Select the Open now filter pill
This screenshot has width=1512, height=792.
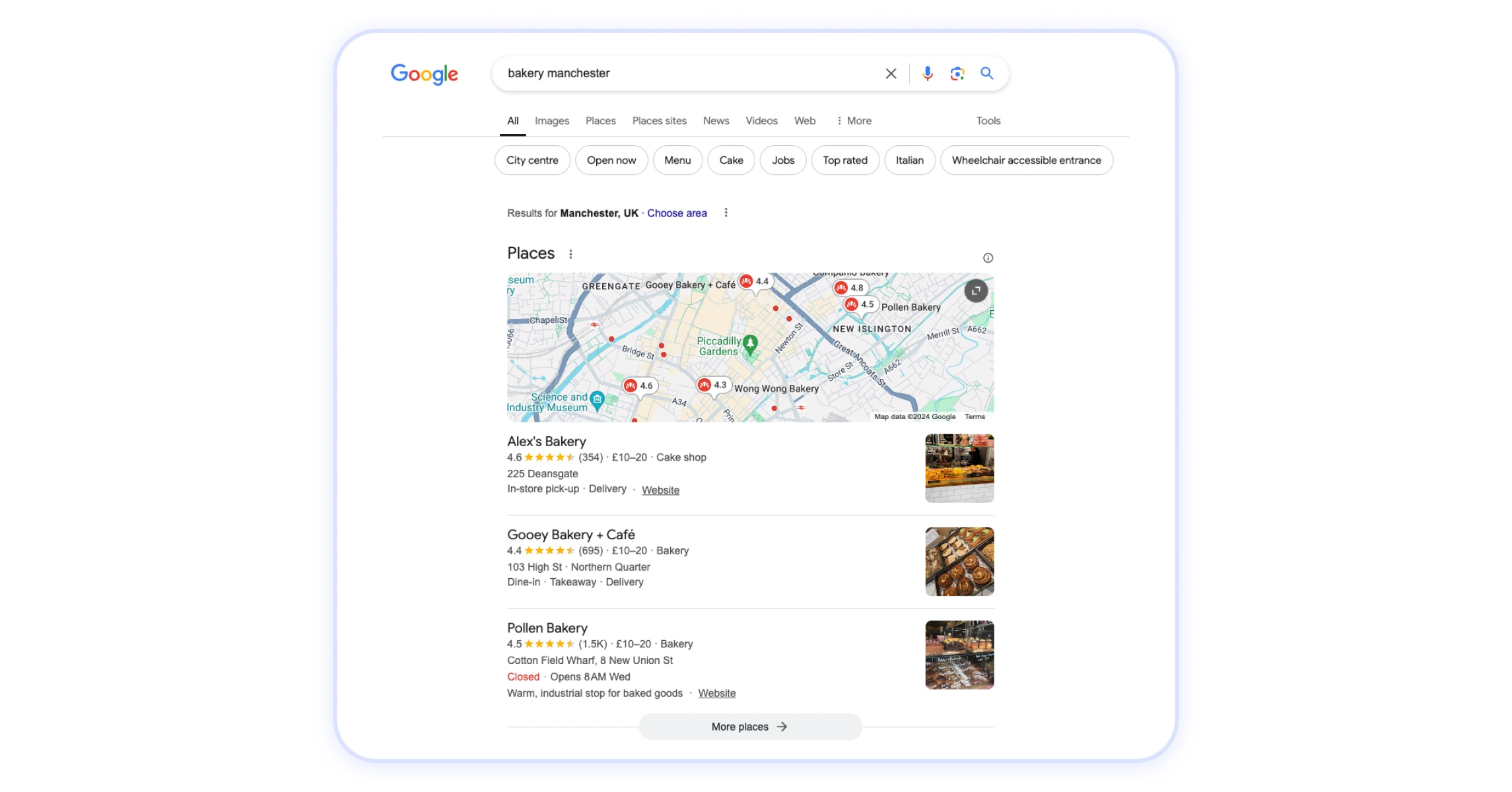(611, 160)
